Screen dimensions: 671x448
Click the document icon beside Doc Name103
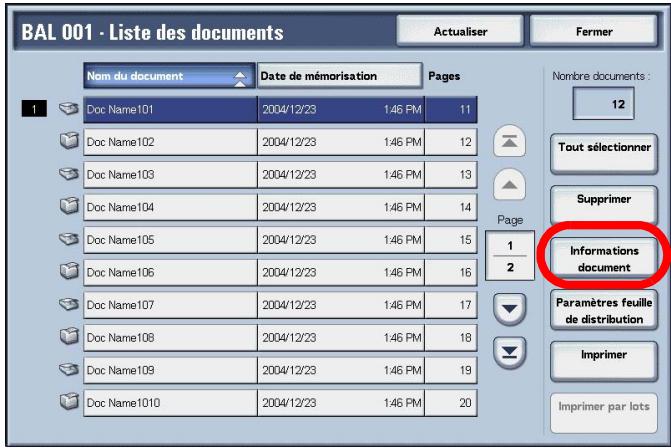coord(69,174)
